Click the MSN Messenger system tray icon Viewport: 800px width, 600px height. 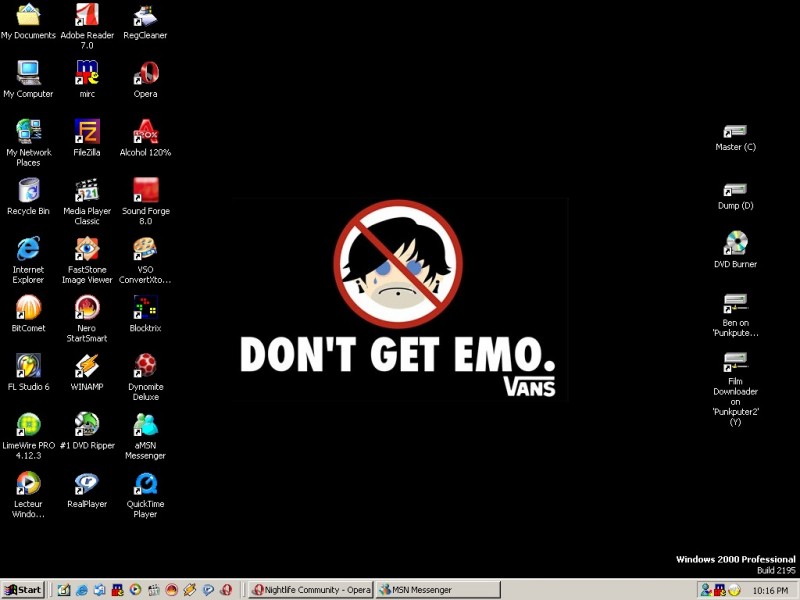[706, 590]
